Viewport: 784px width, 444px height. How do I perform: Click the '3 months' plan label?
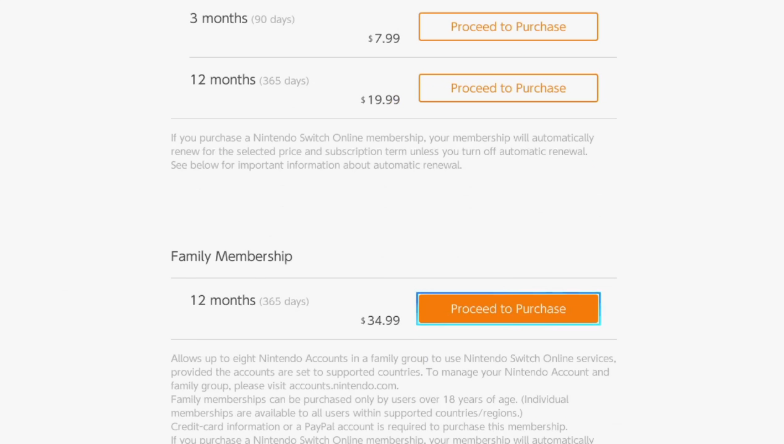[x=218, y=18]
